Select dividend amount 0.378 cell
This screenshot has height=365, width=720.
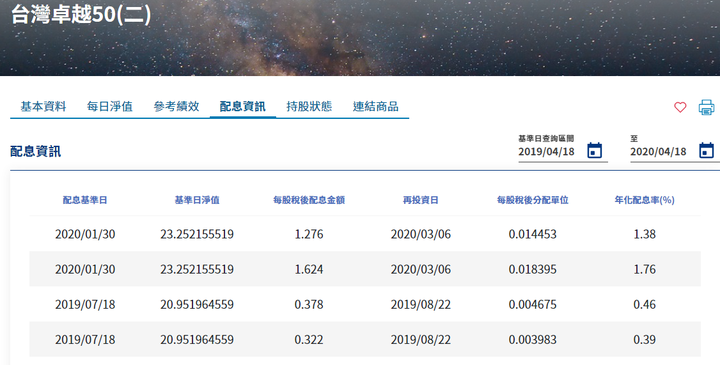pyautogui.click(x=309, y=304)
